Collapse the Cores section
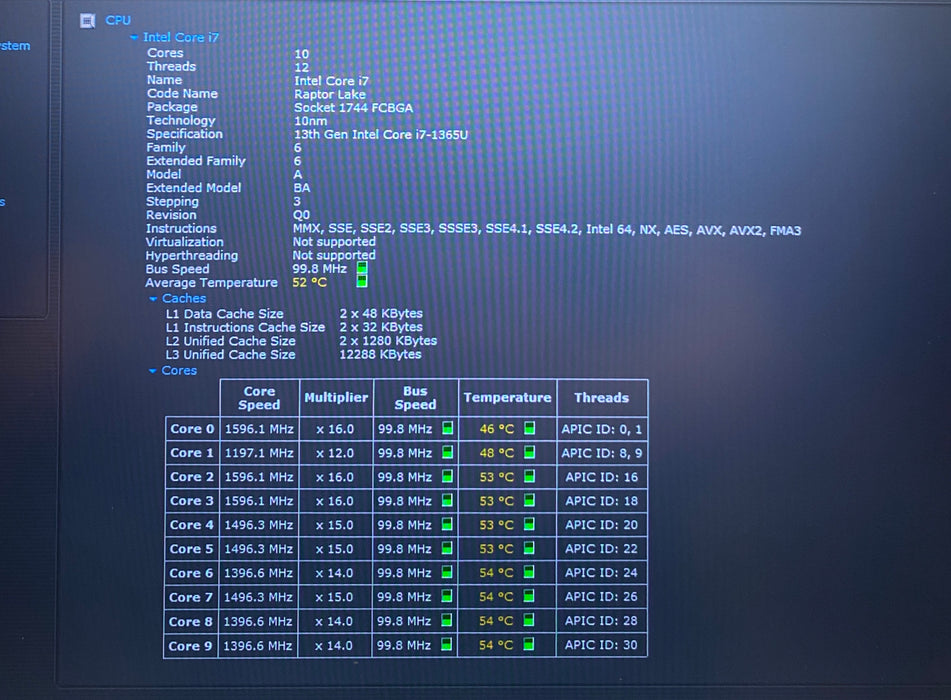 point(153,371)
